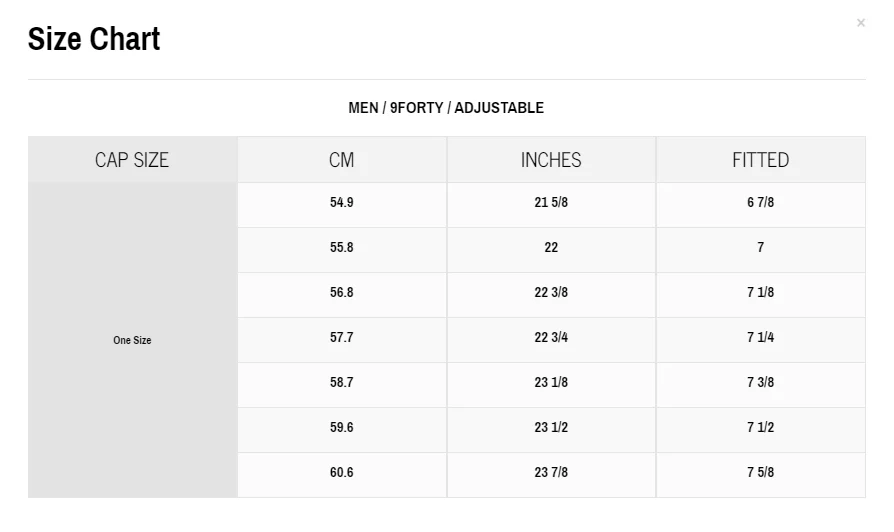This screenshot has width=894, height=532.
Task: Click the One Size cell
Action: (132, 340)
